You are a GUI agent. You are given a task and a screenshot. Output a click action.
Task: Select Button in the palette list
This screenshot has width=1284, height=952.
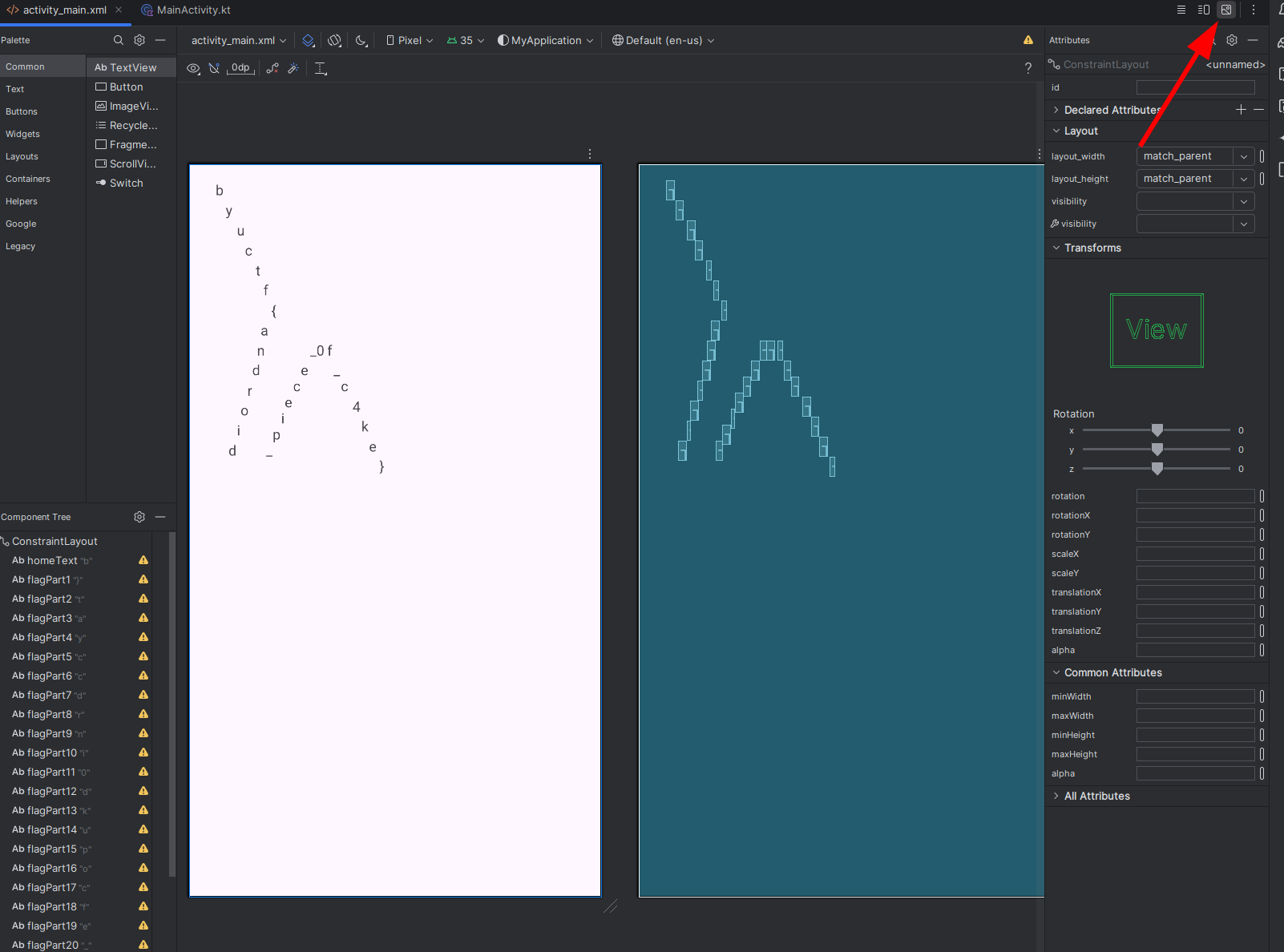126,87
